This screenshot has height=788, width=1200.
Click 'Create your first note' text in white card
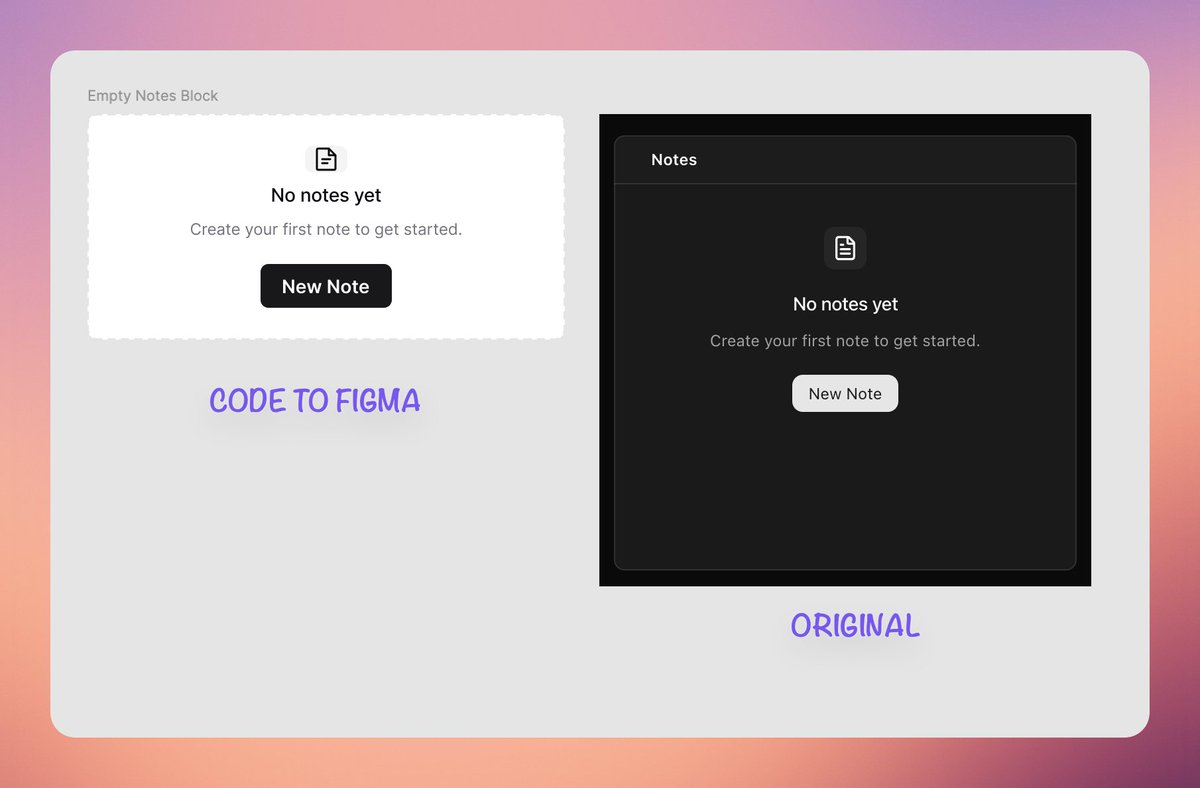click(x=326, y=229)
